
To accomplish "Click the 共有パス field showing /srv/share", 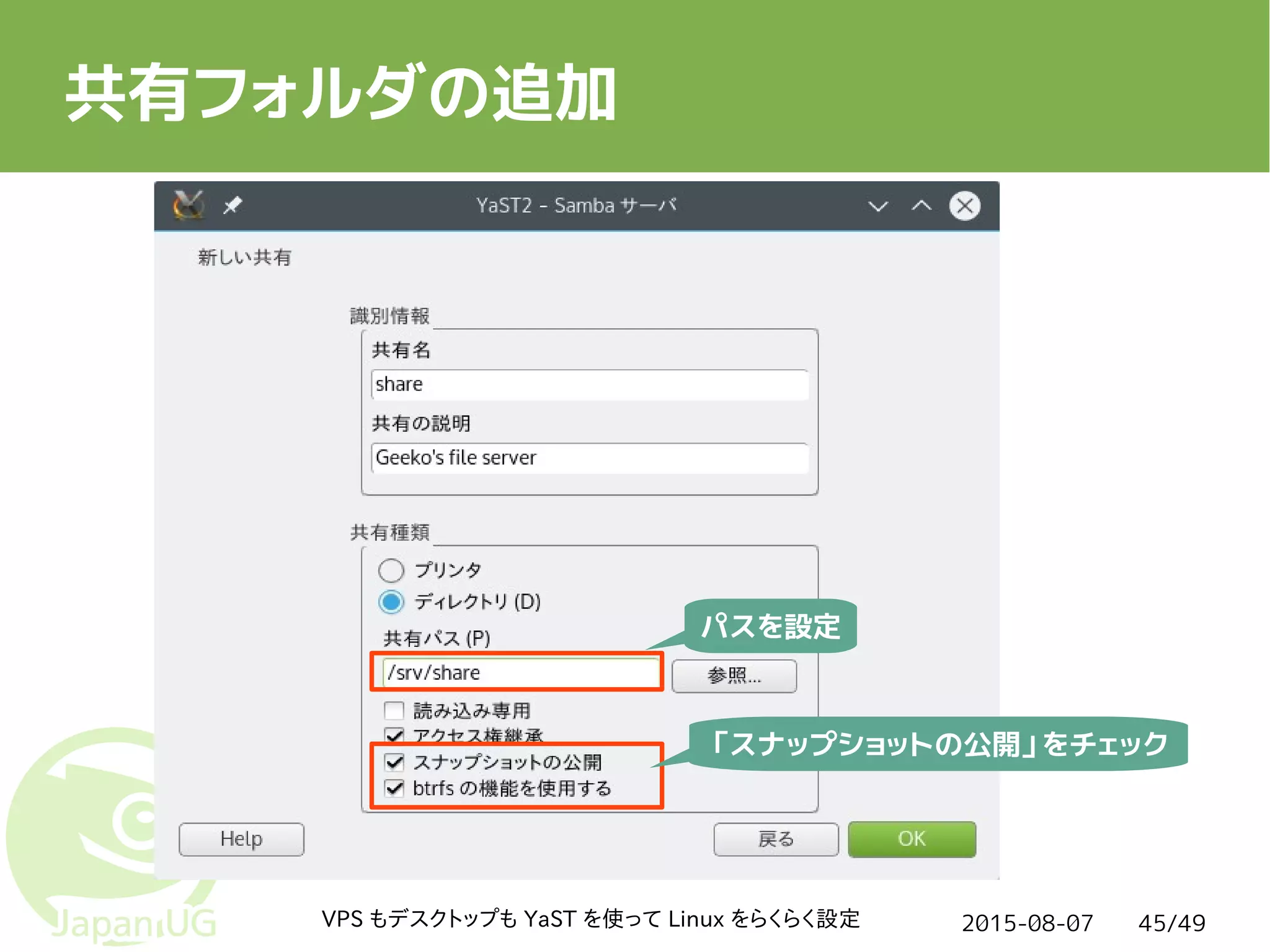I will [x=521, y=673].
